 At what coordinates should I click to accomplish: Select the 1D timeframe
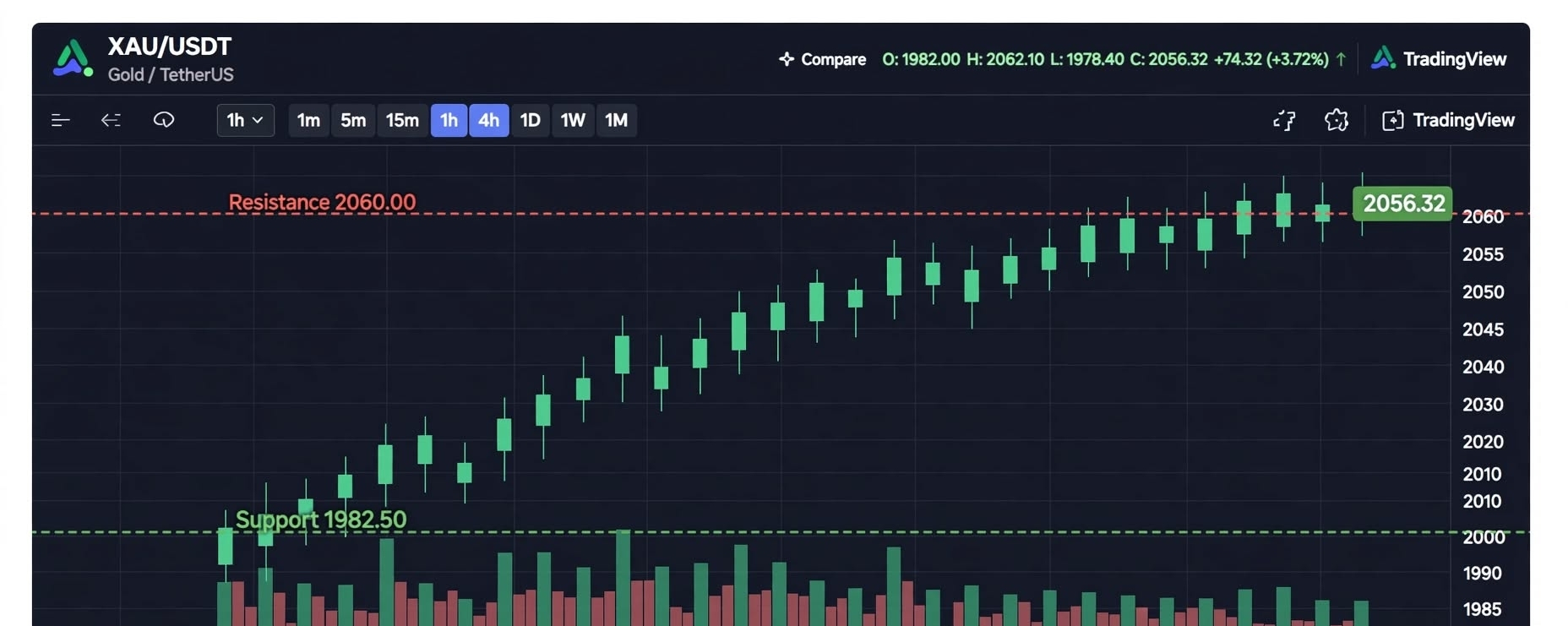(530, 120)
